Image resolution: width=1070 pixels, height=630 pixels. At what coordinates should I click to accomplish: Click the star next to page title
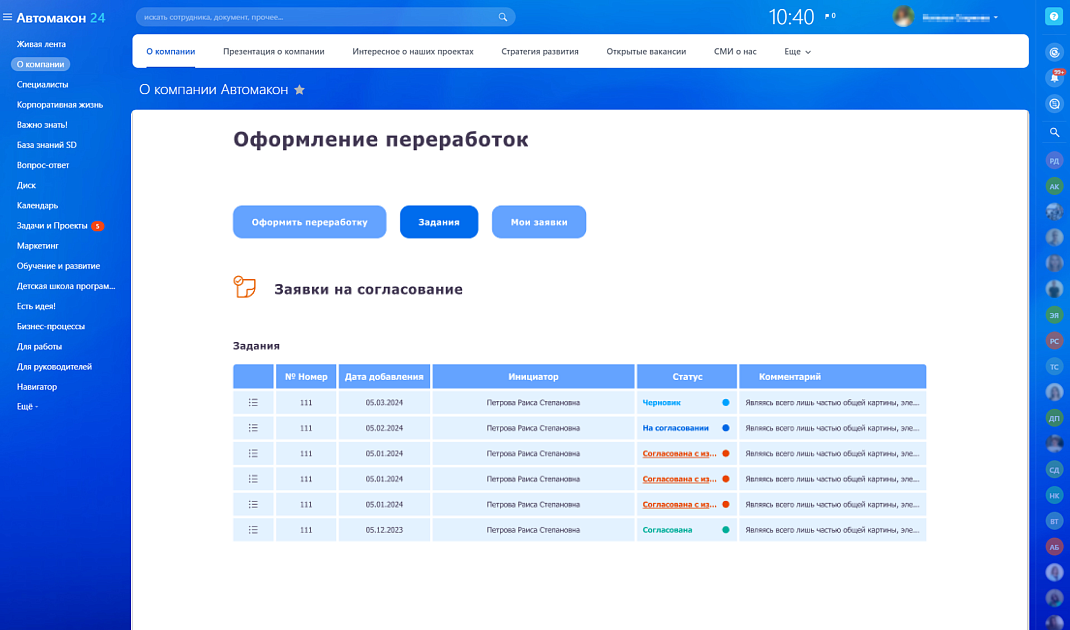click(x=299, y=90)
